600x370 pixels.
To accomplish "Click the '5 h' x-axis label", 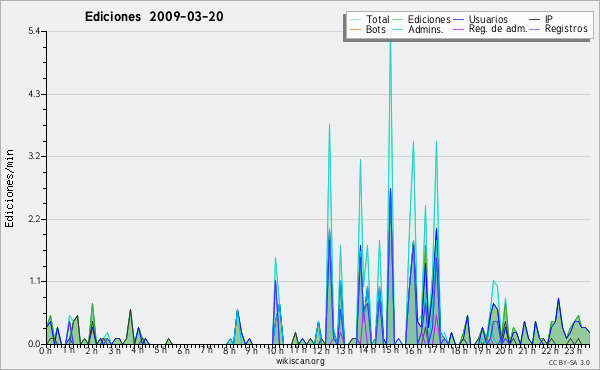I will [x=161, y=350].
